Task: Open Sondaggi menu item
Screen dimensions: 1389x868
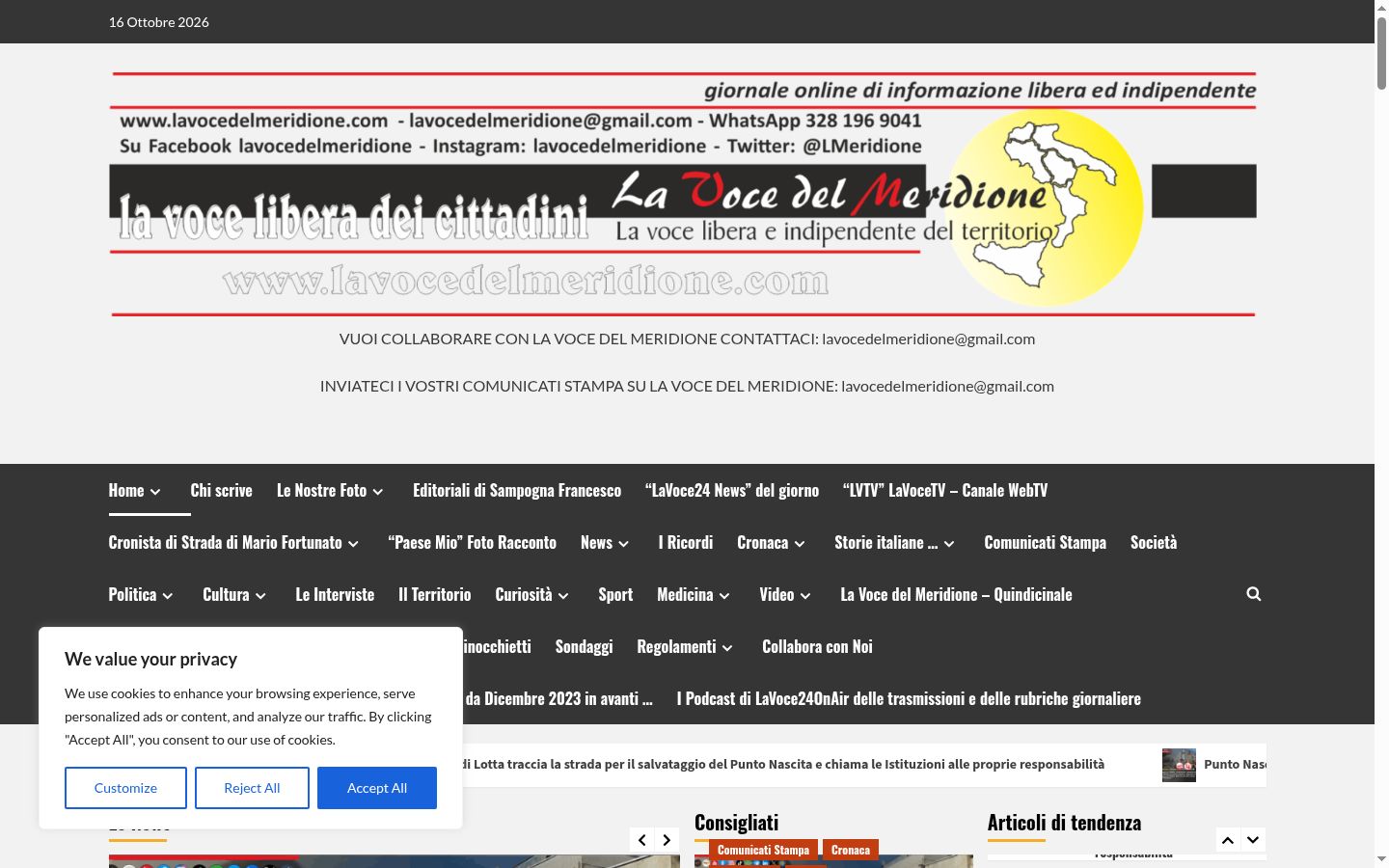Action: tap(584, 646)
